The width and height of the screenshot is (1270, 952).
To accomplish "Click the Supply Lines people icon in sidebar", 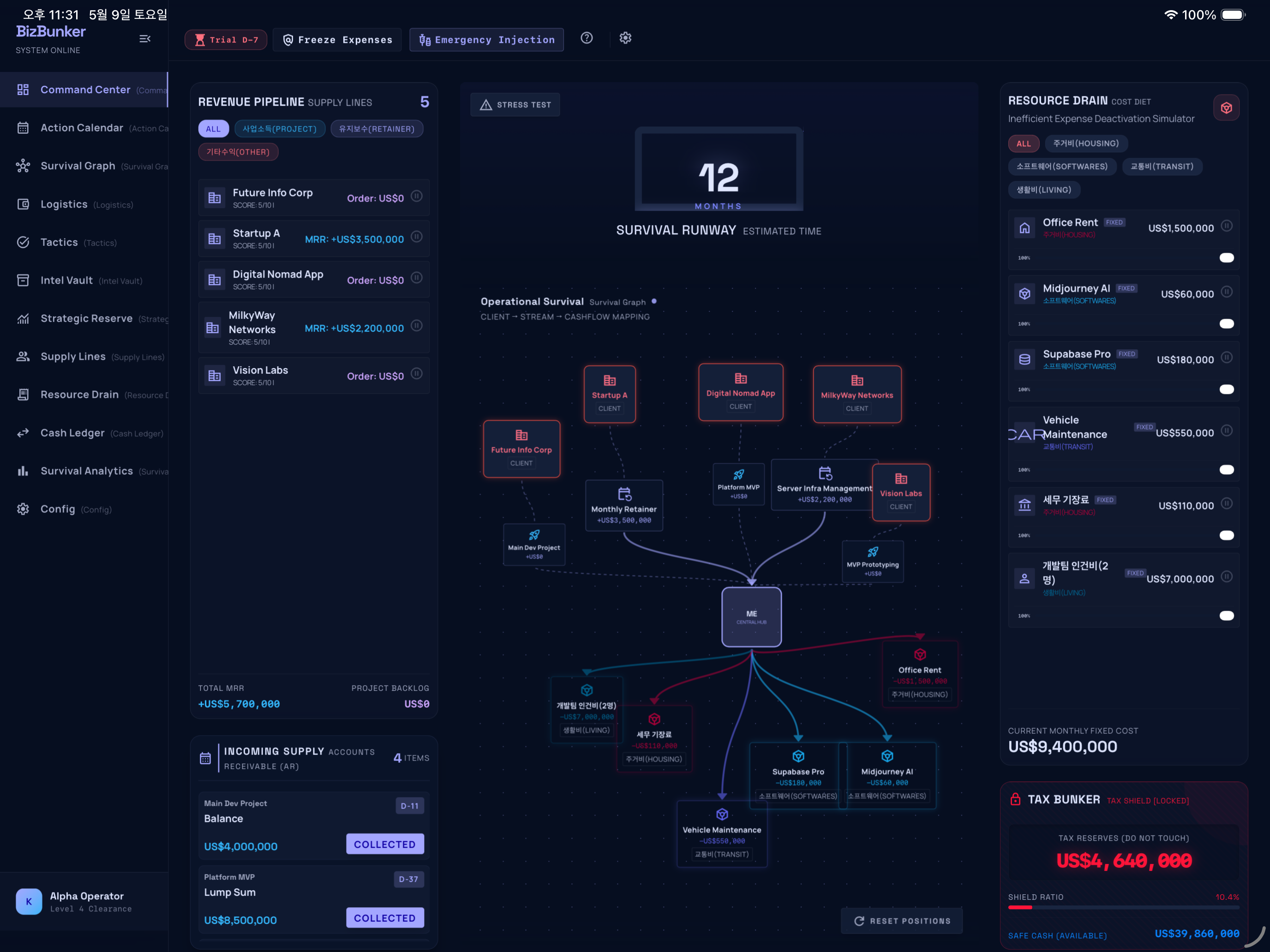I will [x=23, y=357].
